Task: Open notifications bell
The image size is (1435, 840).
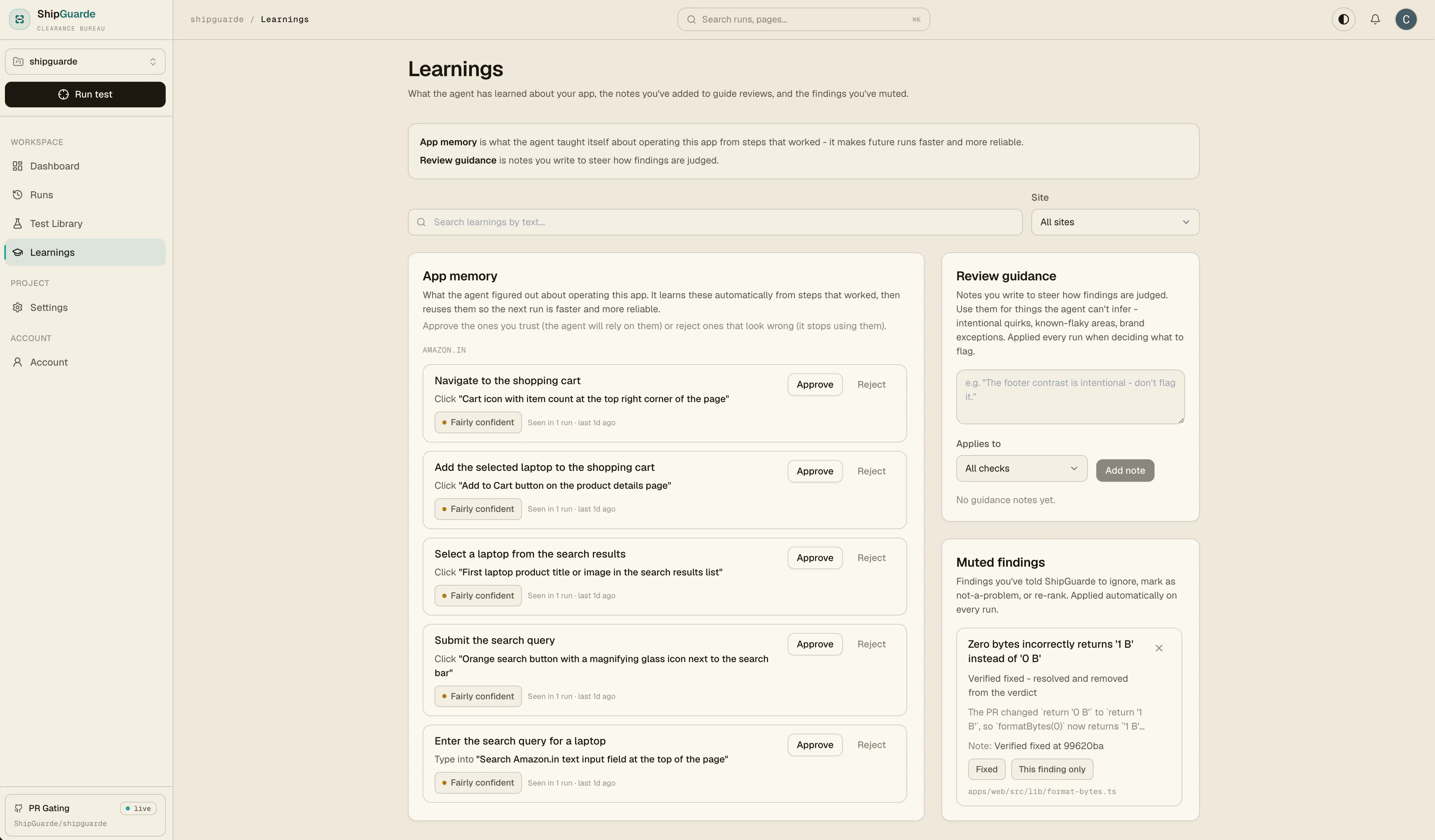Action: [1375, 19]
